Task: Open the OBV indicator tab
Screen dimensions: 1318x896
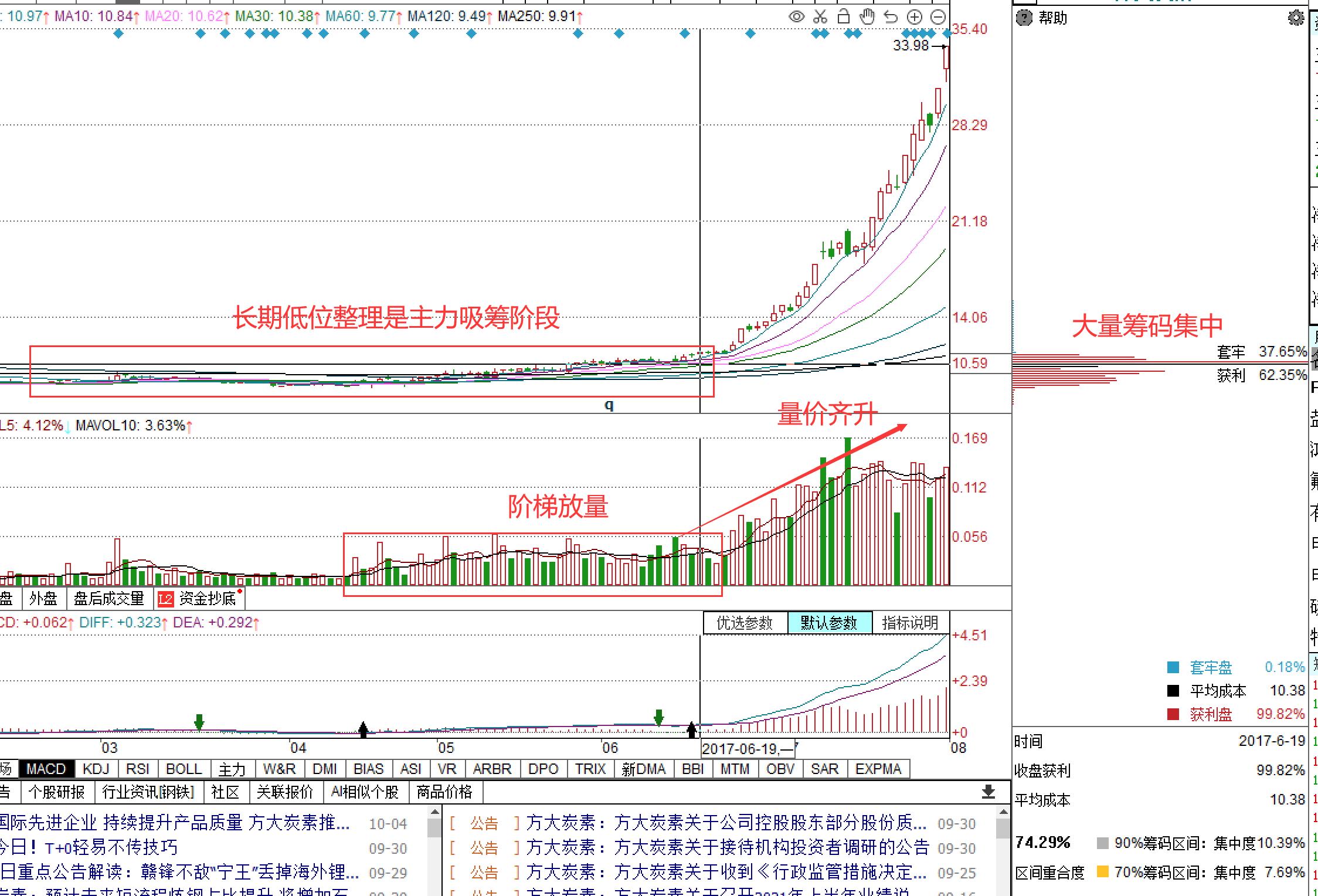Action: coord(780,769)
